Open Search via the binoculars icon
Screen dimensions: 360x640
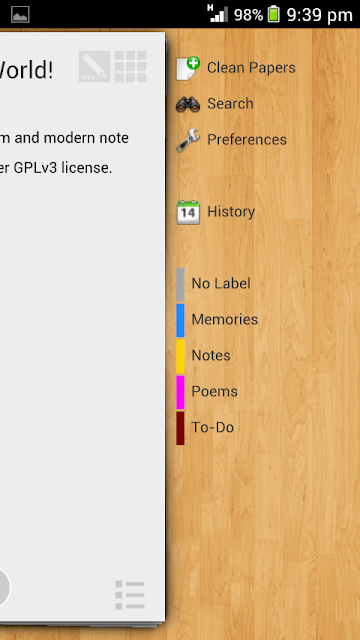(x=188, y=104)
